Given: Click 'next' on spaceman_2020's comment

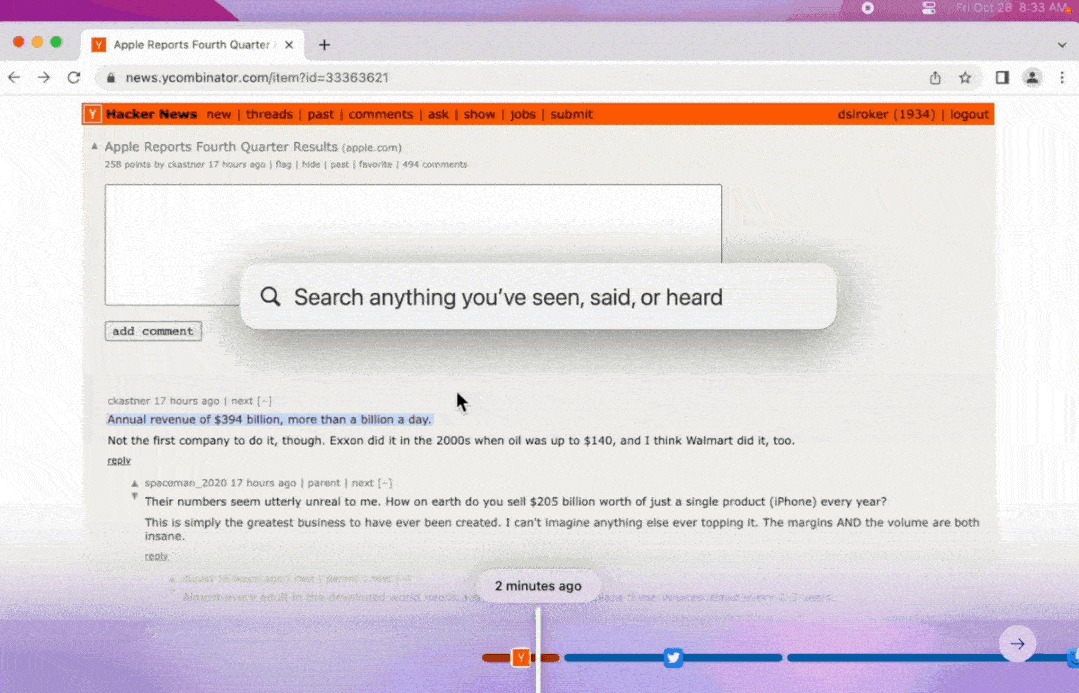Looking at the screenshot, I should pyautogui.click(x=362, y=483).
